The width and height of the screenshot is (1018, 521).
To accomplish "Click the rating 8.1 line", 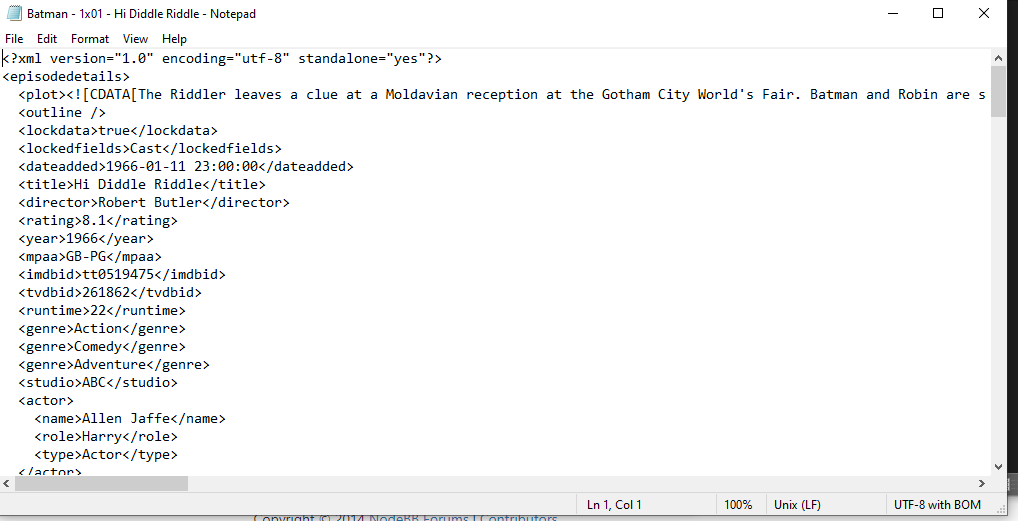I will click(98, 221).
